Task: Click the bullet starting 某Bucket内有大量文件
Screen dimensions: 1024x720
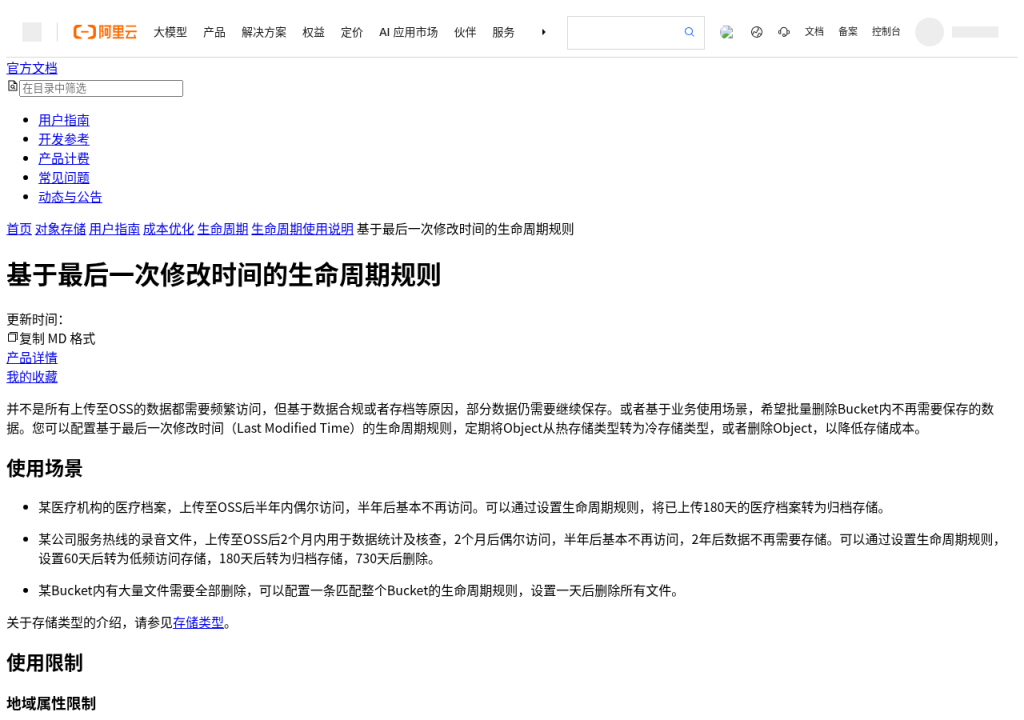Action: [x=359, y=591]
